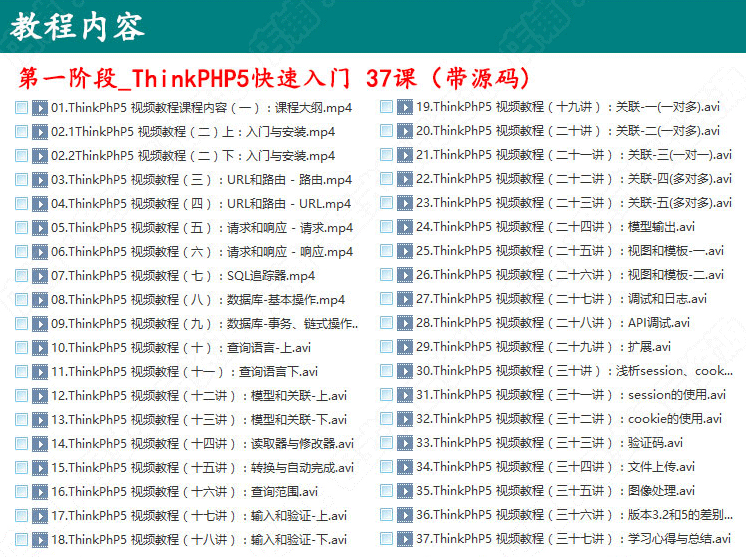Check the box for 17 输入和验证-上.avi
Viewport: 746px width, 557px height.
(21, 516)
